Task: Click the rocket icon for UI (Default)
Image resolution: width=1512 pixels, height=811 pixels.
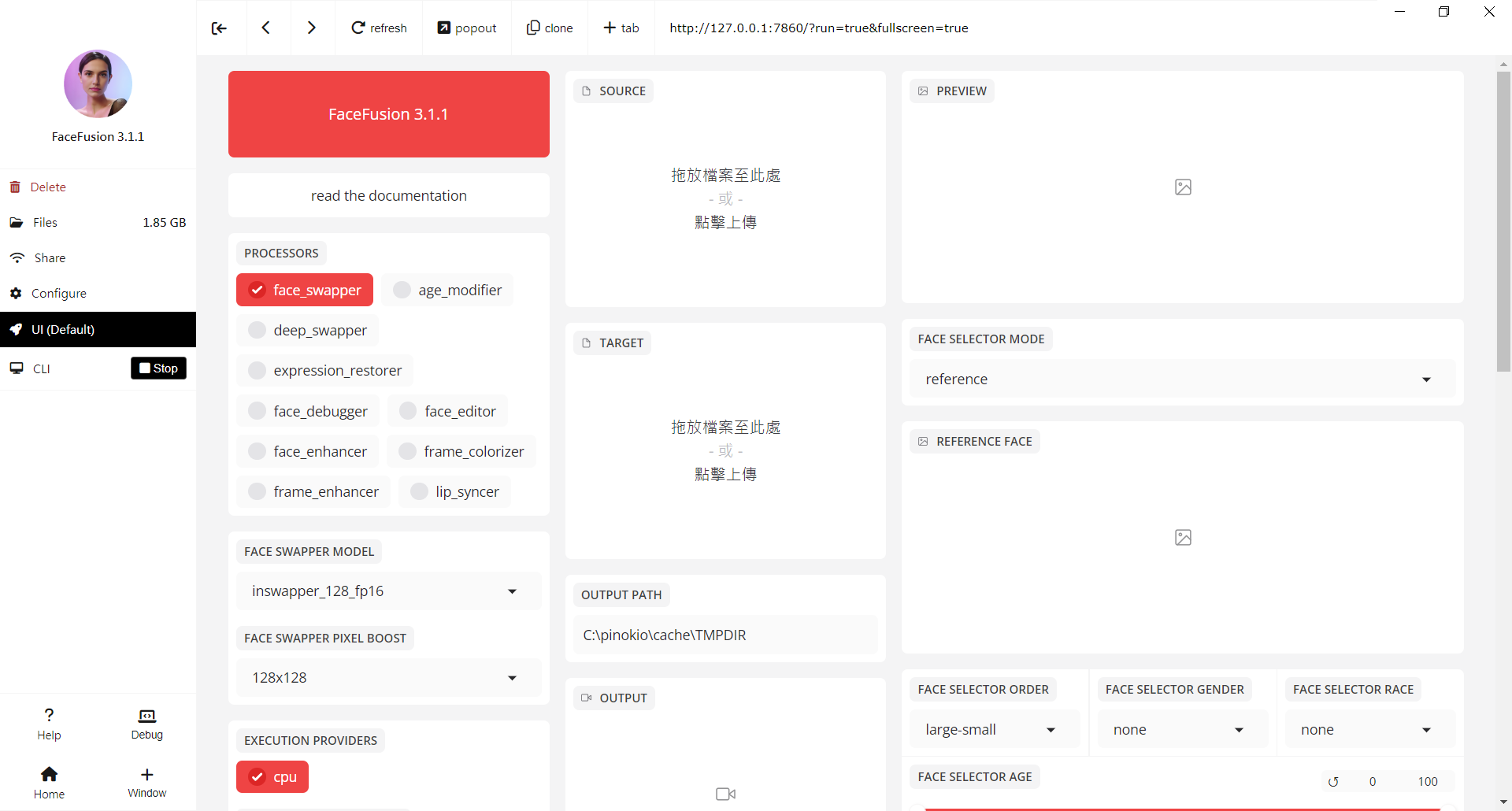Action: point(16,329)
